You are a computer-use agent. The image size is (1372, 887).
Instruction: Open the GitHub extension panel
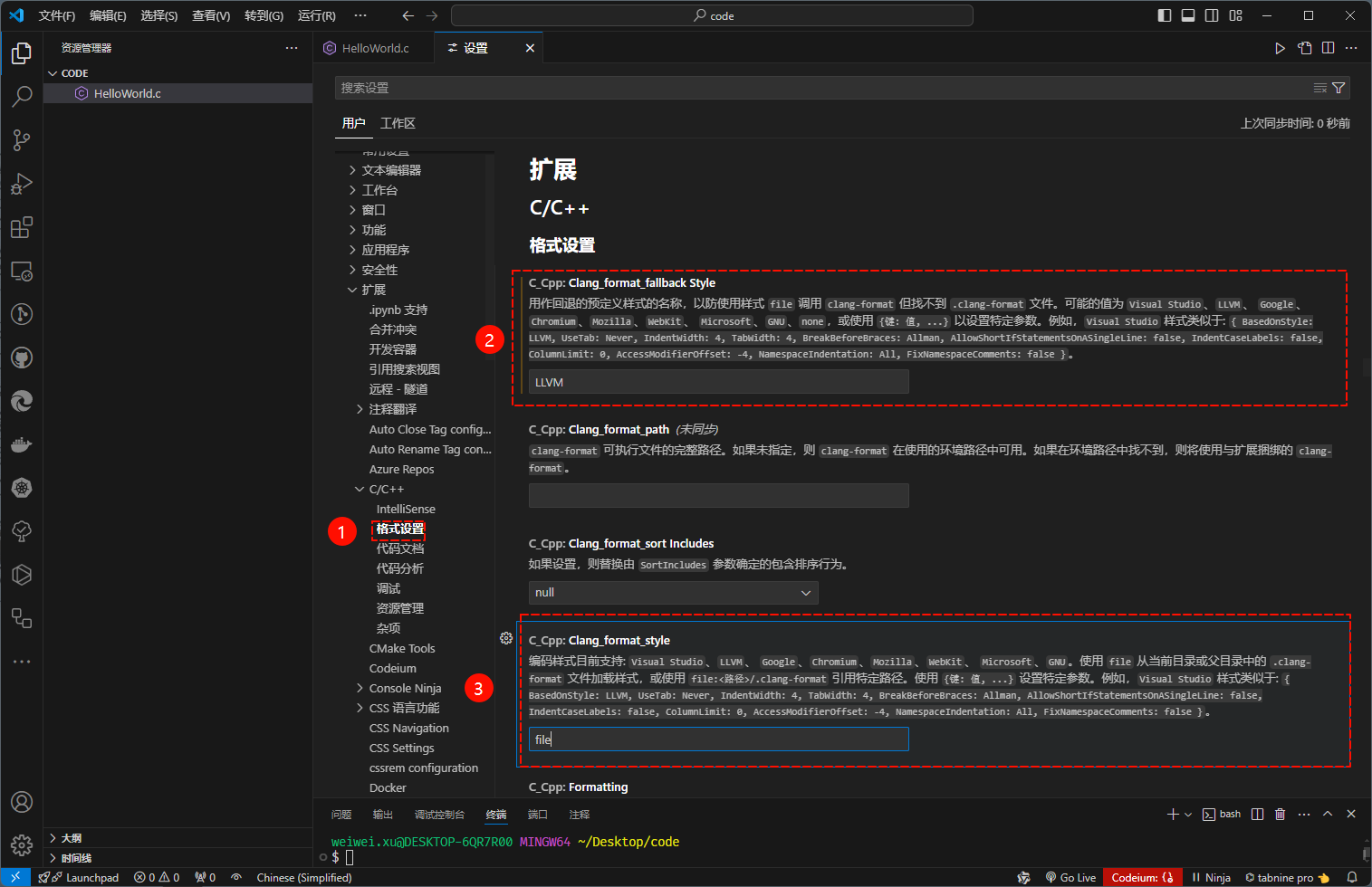pos(22,358)
